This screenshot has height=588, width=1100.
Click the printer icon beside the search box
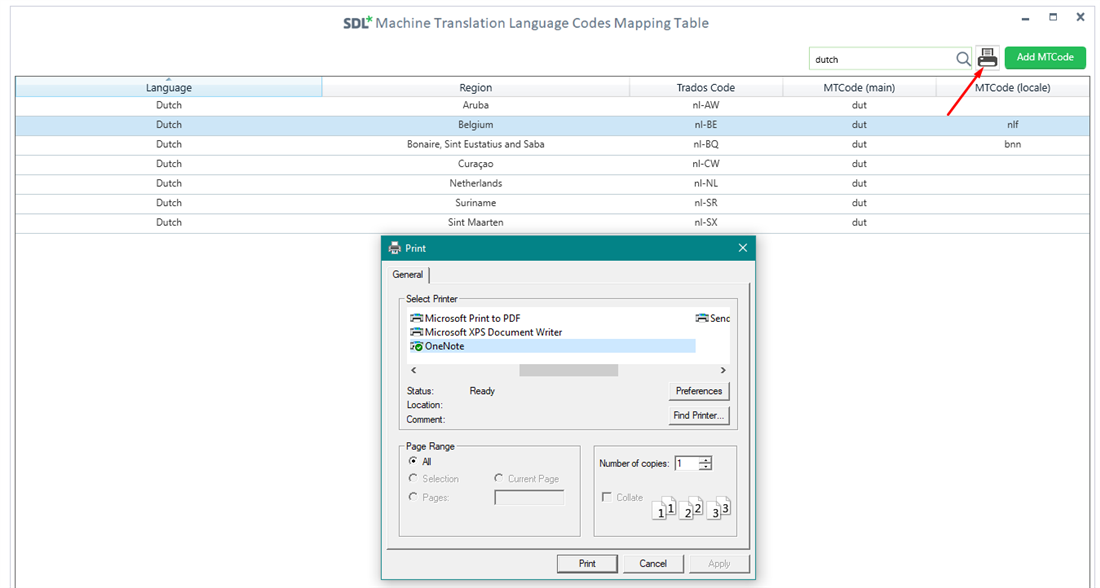(x=987, y=58)
